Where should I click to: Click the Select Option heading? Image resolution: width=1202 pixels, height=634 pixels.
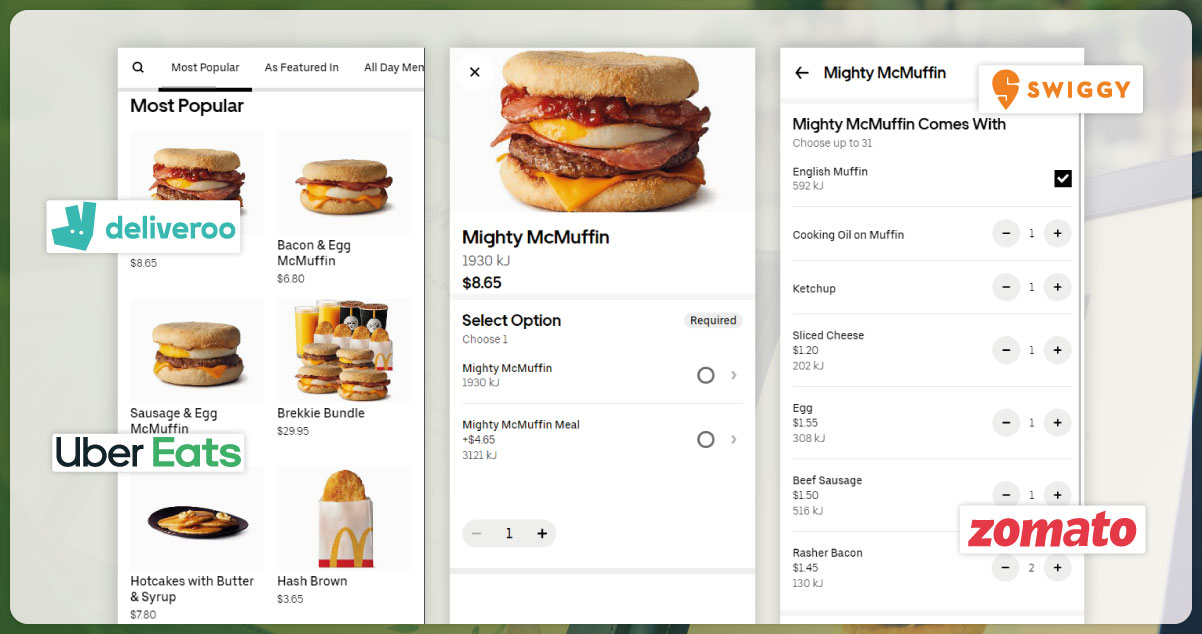511,320
